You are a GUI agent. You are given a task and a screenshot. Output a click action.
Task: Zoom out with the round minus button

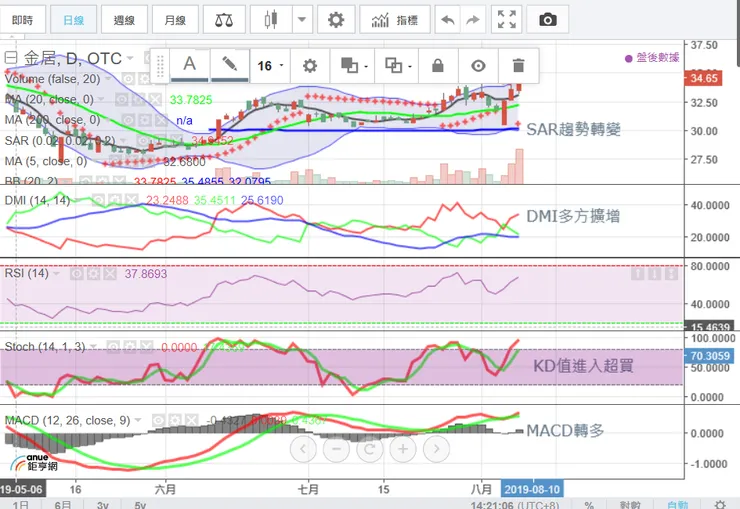336,449
